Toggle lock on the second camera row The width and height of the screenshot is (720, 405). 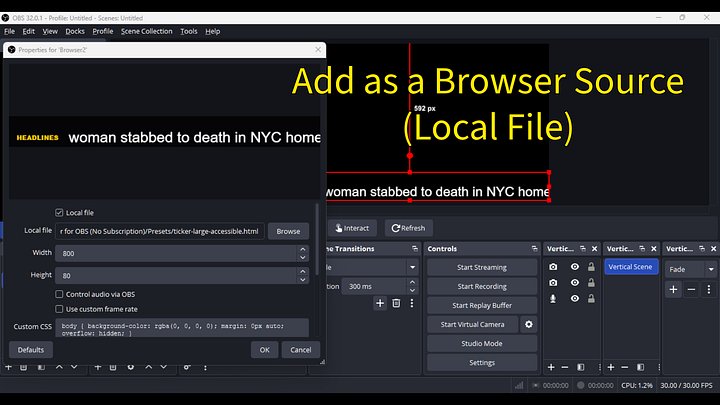pyautogui.click(x=591, y=283)
